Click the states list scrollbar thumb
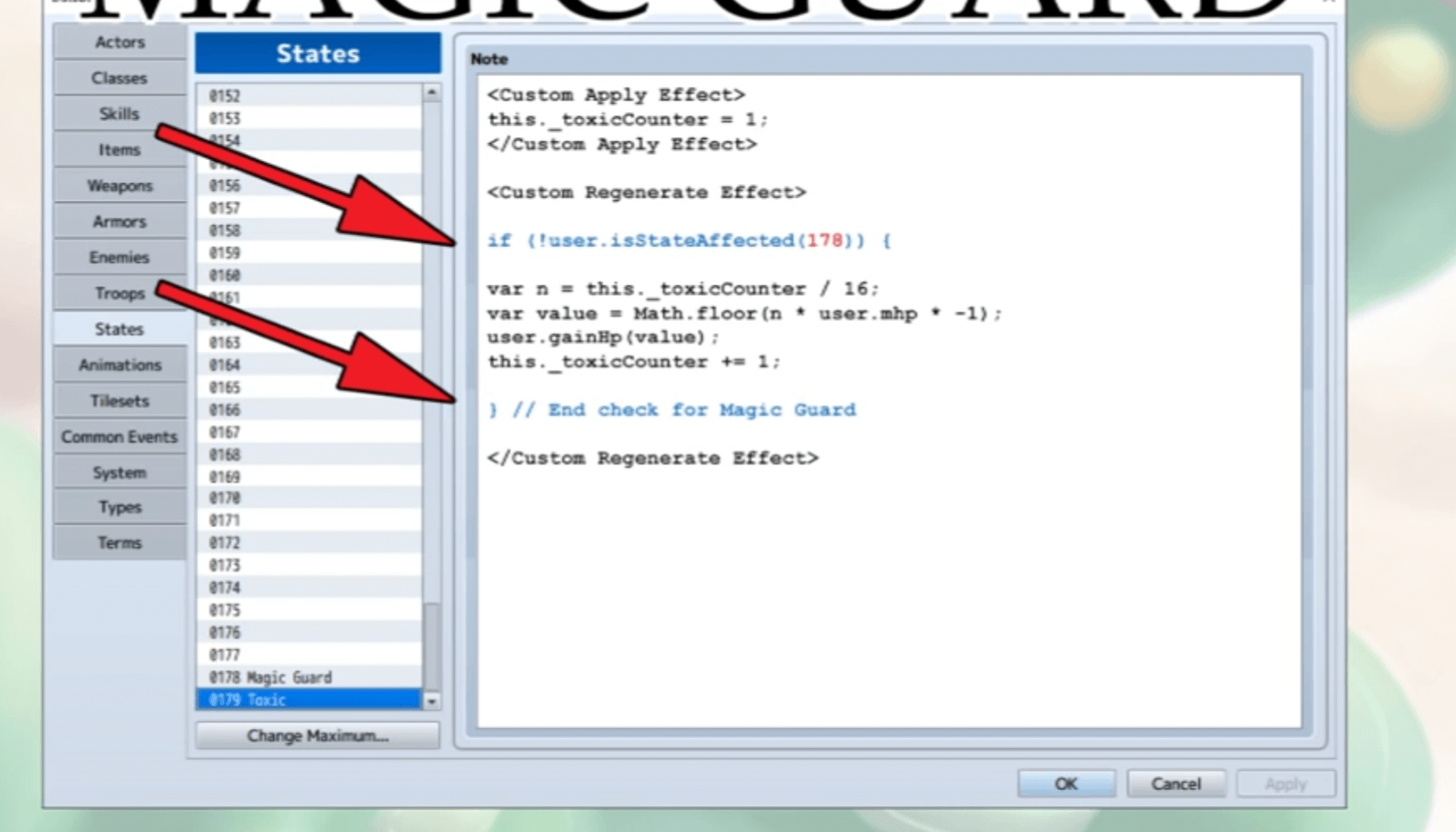The image size is (1456, 832). 432,646
